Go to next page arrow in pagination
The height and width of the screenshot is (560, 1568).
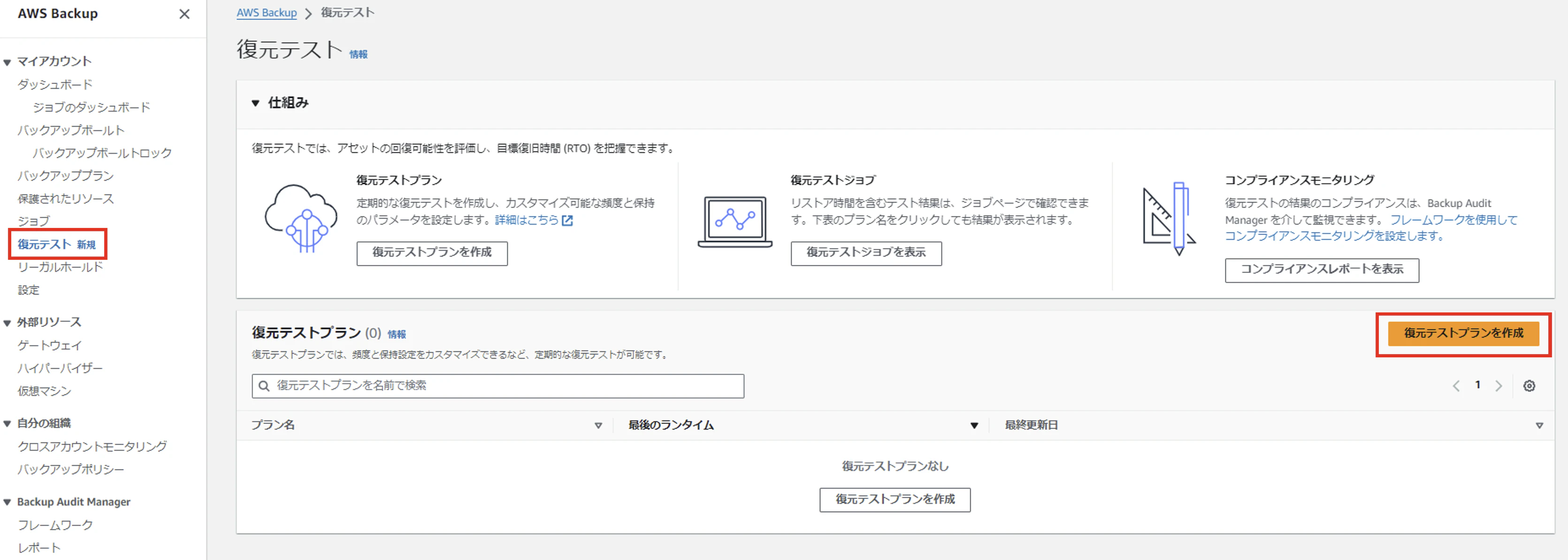pyautogui.click(x=1499, y=386)
